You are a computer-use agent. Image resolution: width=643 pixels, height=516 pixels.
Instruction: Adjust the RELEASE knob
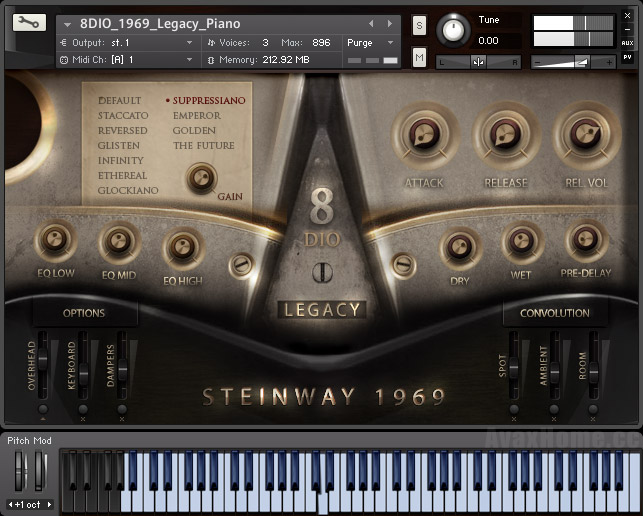506,135
